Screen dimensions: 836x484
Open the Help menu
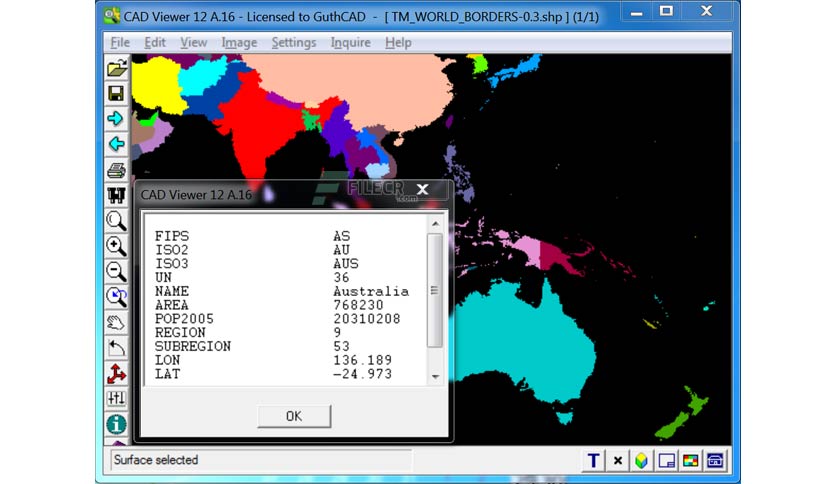[398, 43]
